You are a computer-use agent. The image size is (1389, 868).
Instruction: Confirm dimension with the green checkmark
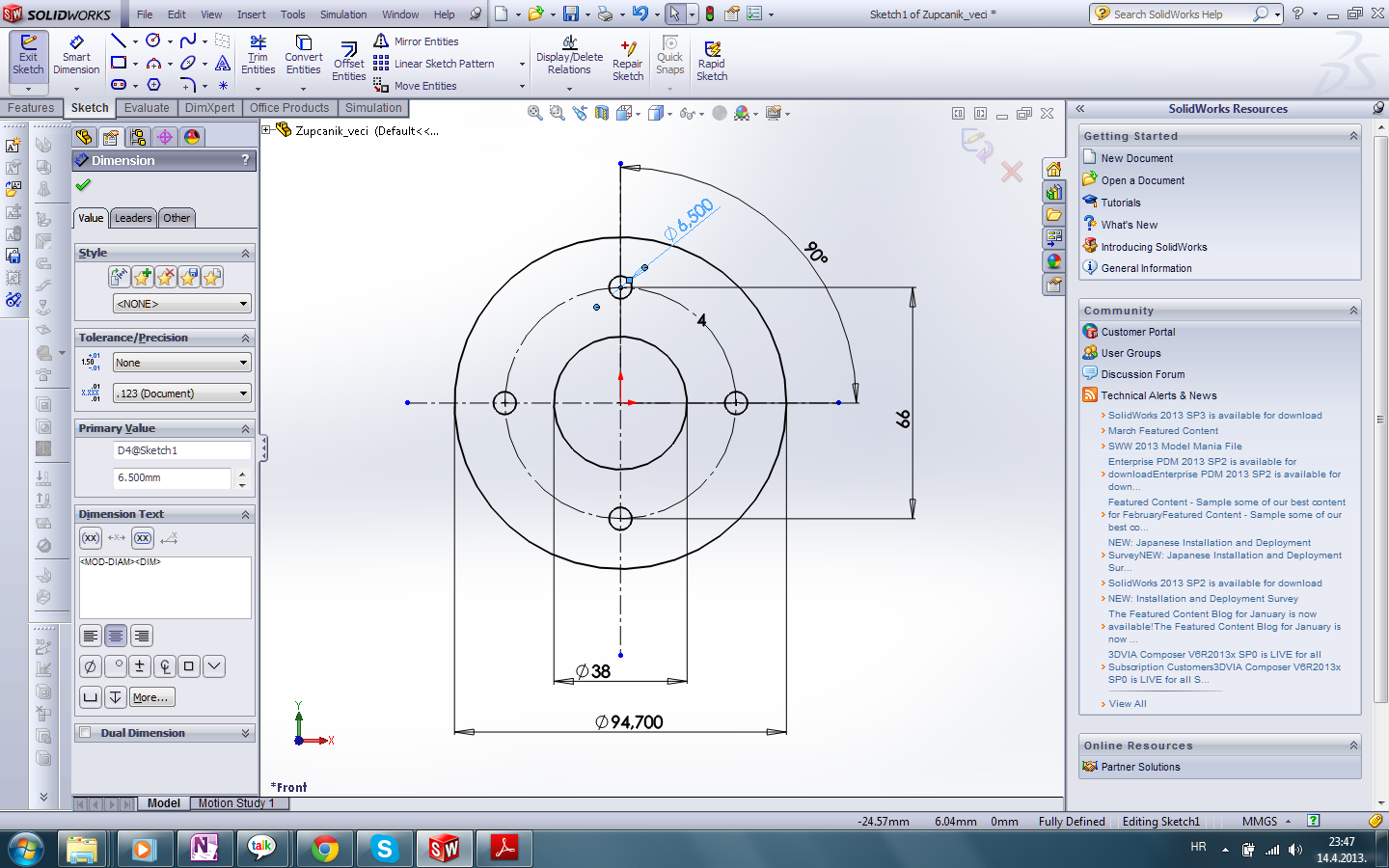83,185
